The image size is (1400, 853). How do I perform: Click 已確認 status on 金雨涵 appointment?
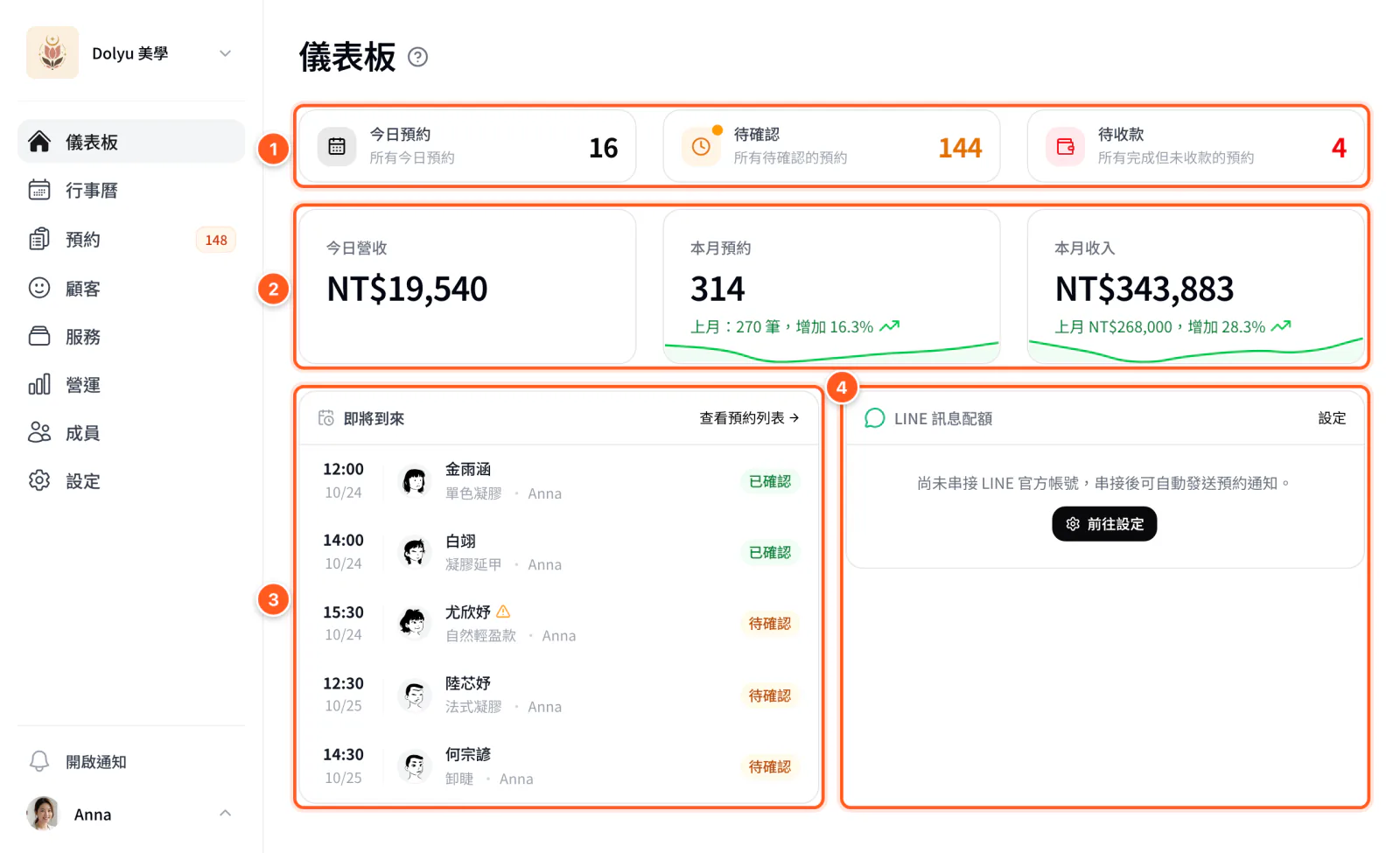770,481
